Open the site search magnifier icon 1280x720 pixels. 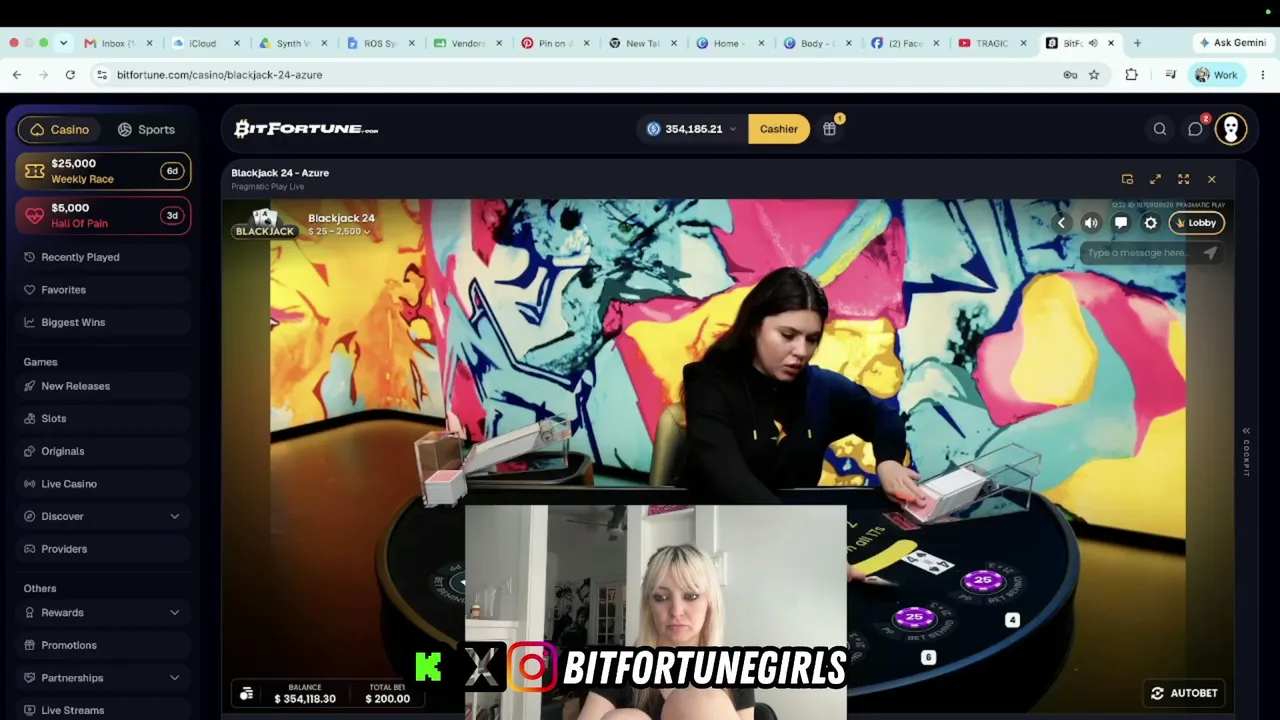click(x=1160, y=129)
